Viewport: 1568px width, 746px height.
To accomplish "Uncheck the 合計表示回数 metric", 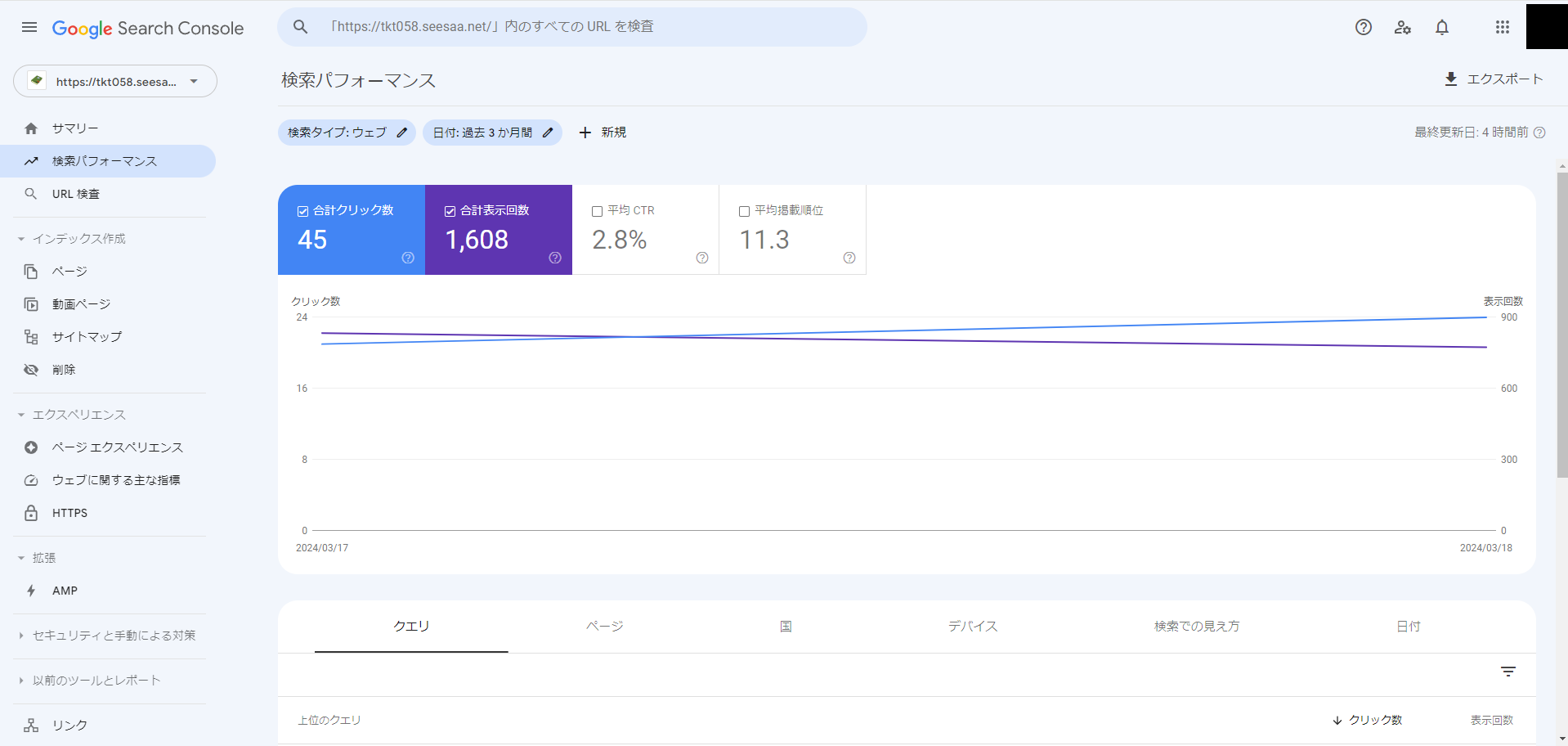I will pyautogui.click(x=450, y=211).
